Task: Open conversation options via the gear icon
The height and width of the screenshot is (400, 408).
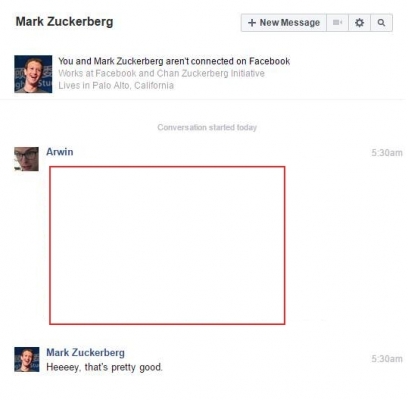Action: click(x=359, y=23)
